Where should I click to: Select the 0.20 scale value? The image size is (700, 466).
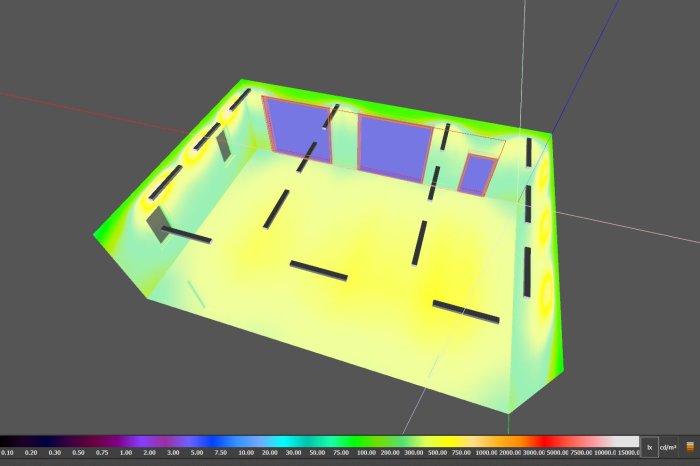coord(31,453)
